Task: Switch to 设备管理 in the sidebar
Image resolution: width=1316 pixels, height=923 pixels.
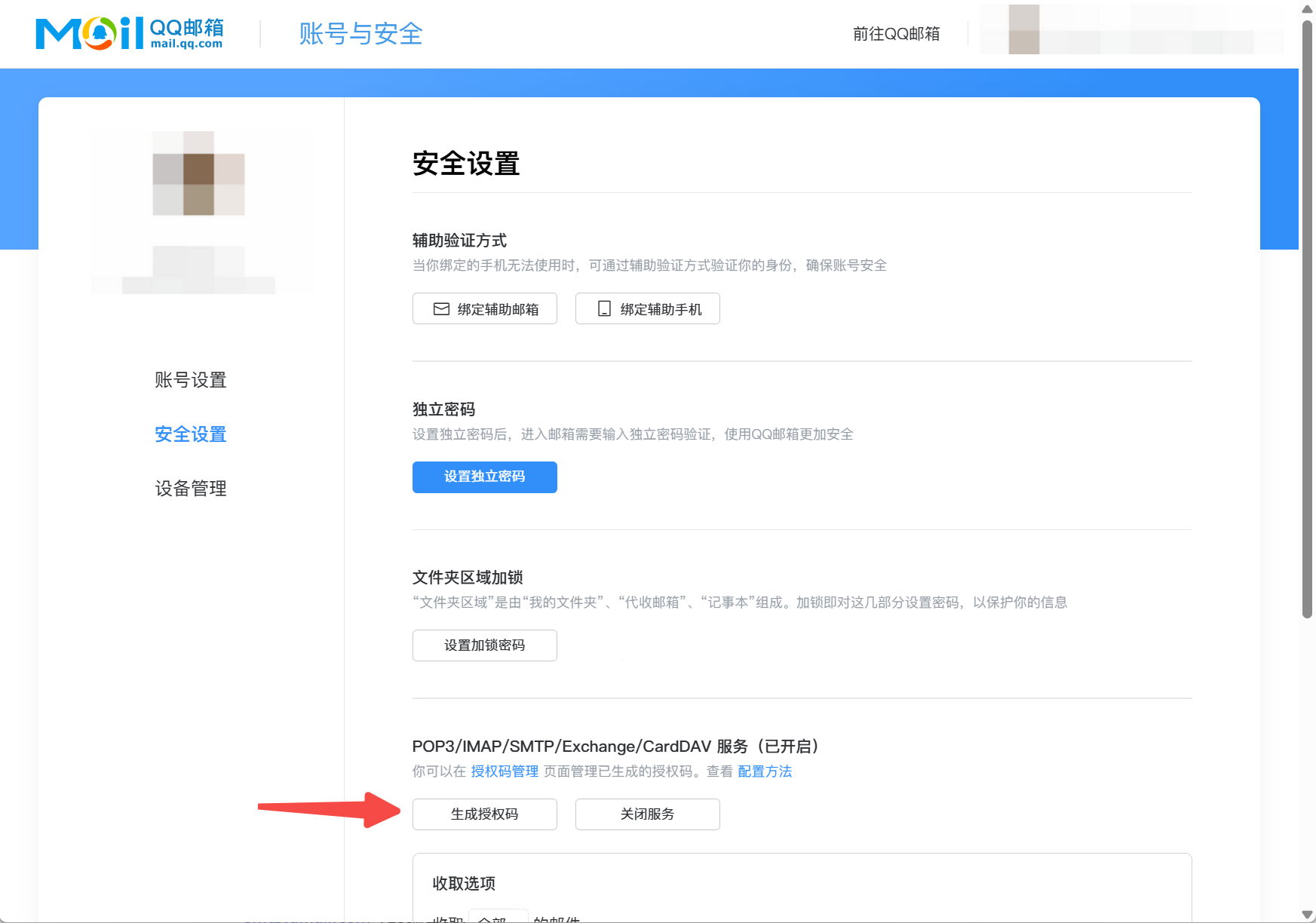Action: tap(190, 488)
